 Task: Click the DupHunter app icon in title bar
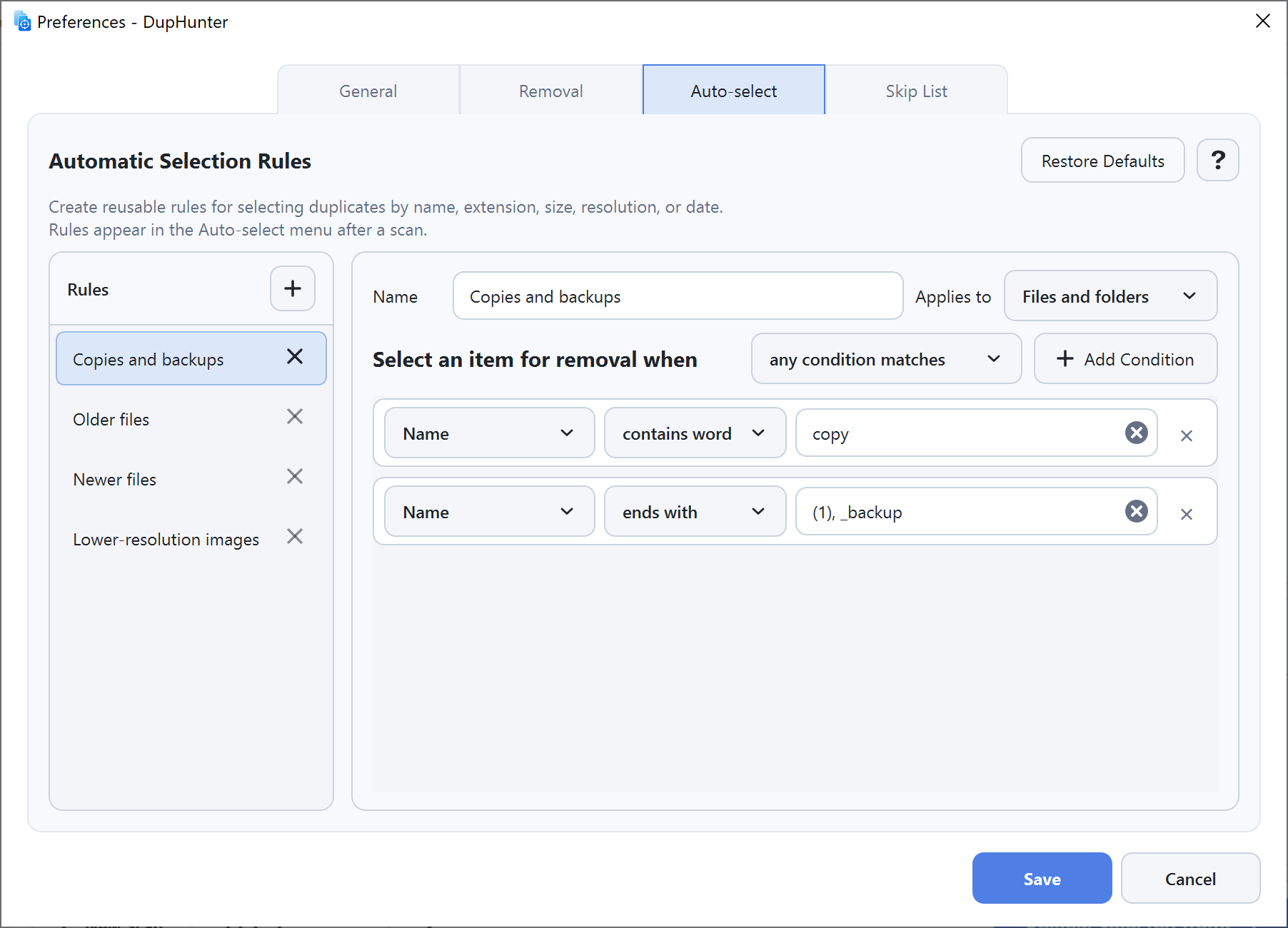[23, 21]
